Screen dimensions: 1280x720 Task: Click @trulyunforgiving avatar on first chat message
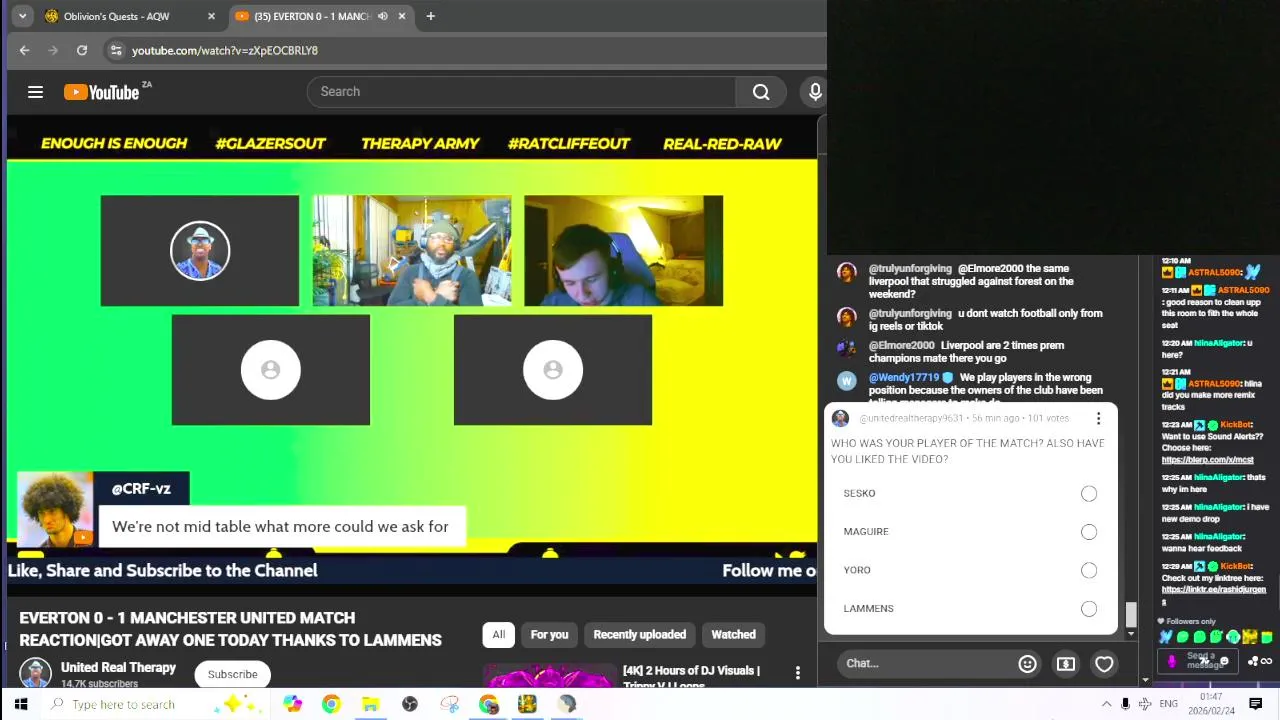[846, 273]
